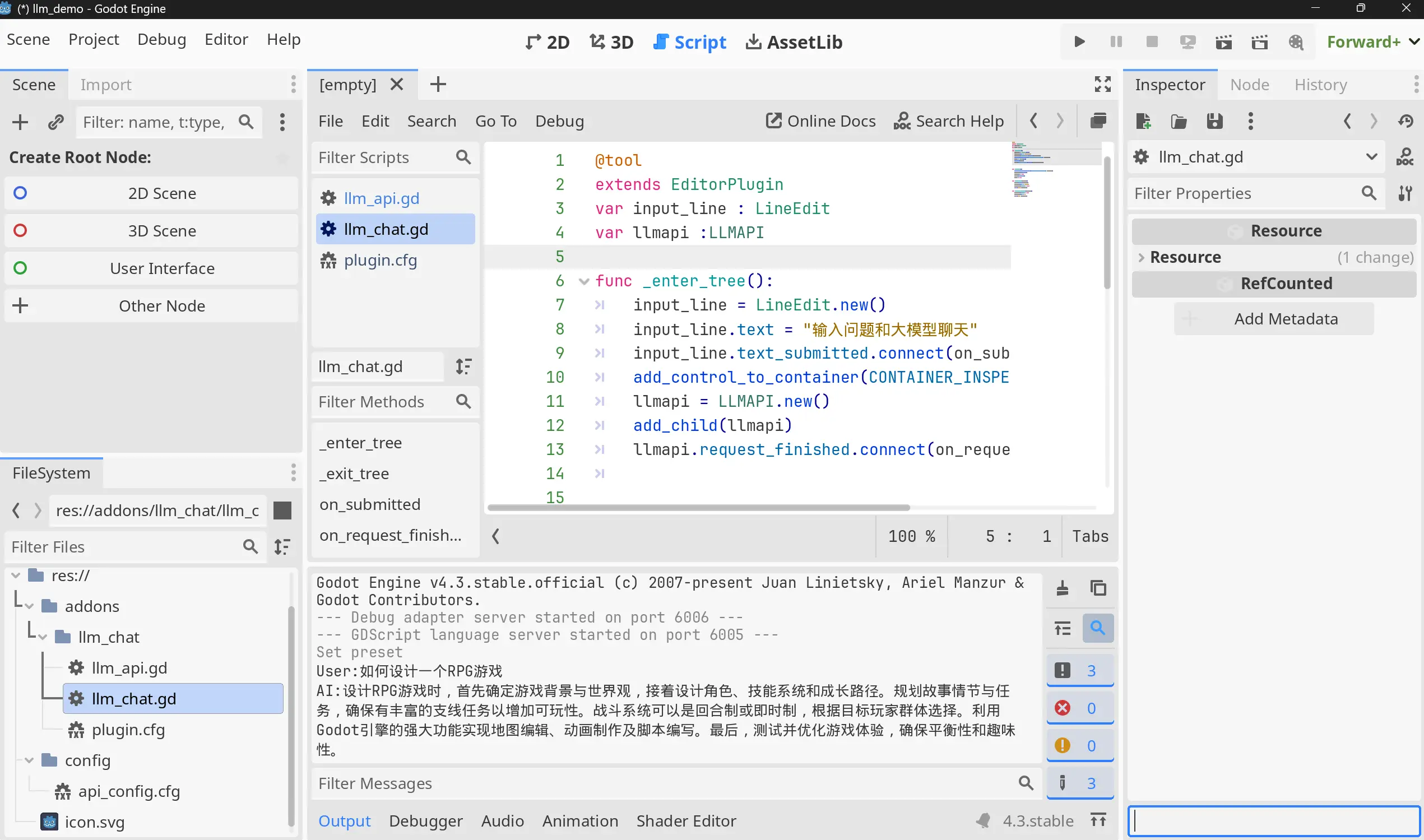
Task: Clear the output log
Action: (x=1063, y=589)
